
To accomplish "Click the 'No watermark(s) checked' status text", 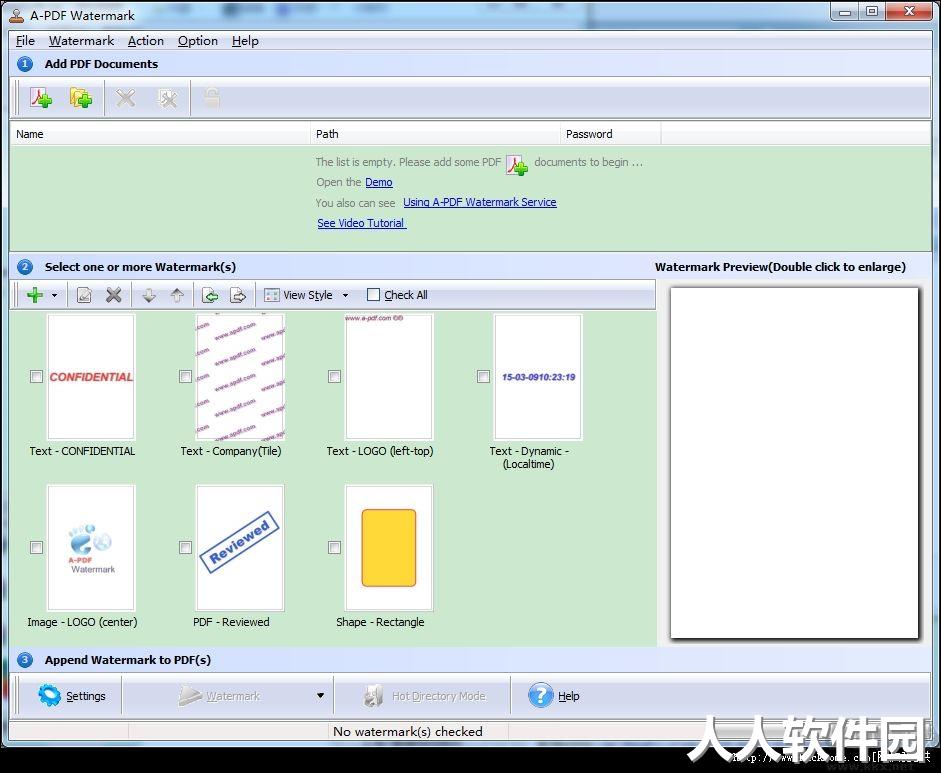I will [408, 732].
